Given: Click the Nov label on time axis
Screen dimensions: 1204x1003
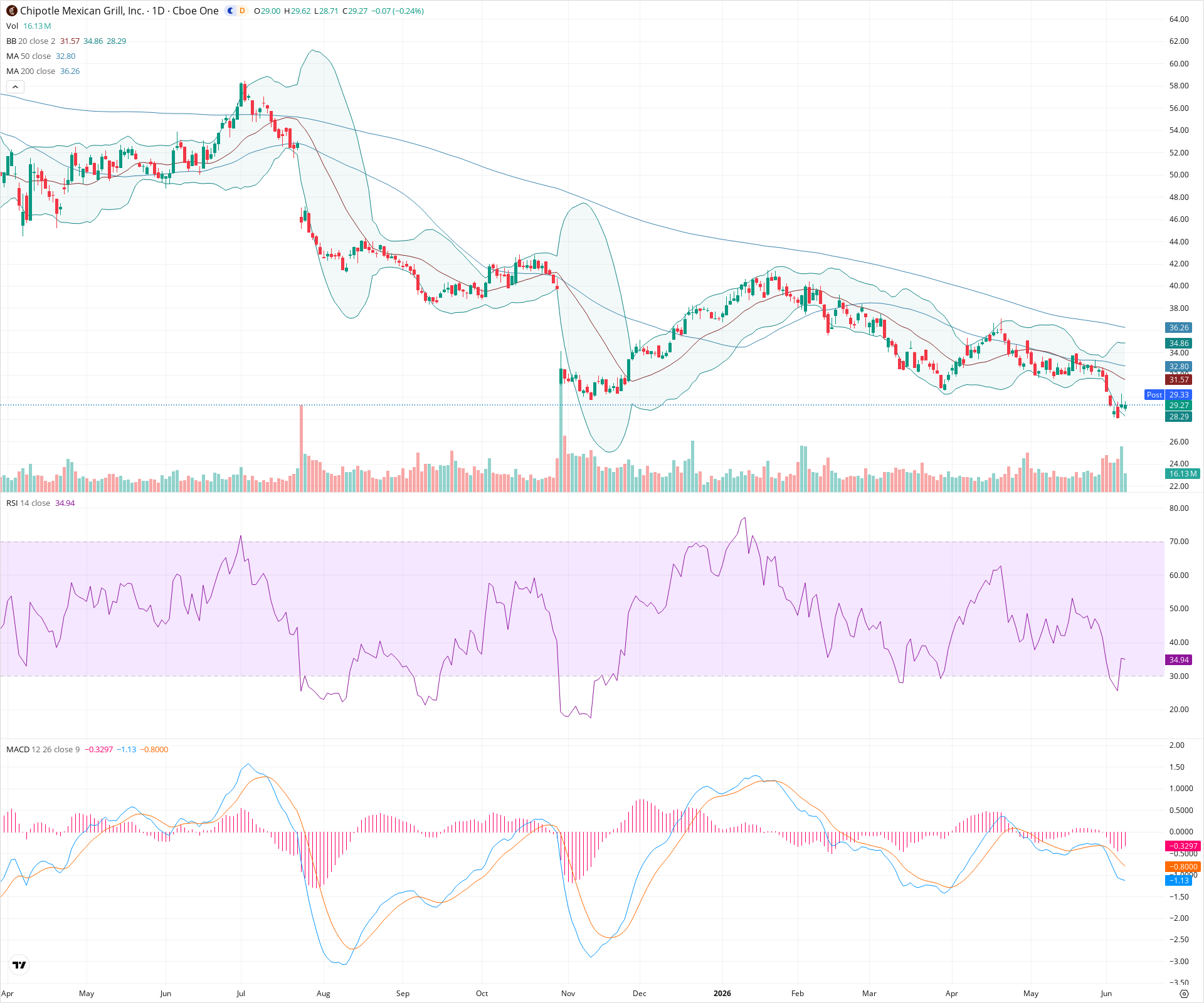Looking at the screenshot, I should click(x=568, y=994).
